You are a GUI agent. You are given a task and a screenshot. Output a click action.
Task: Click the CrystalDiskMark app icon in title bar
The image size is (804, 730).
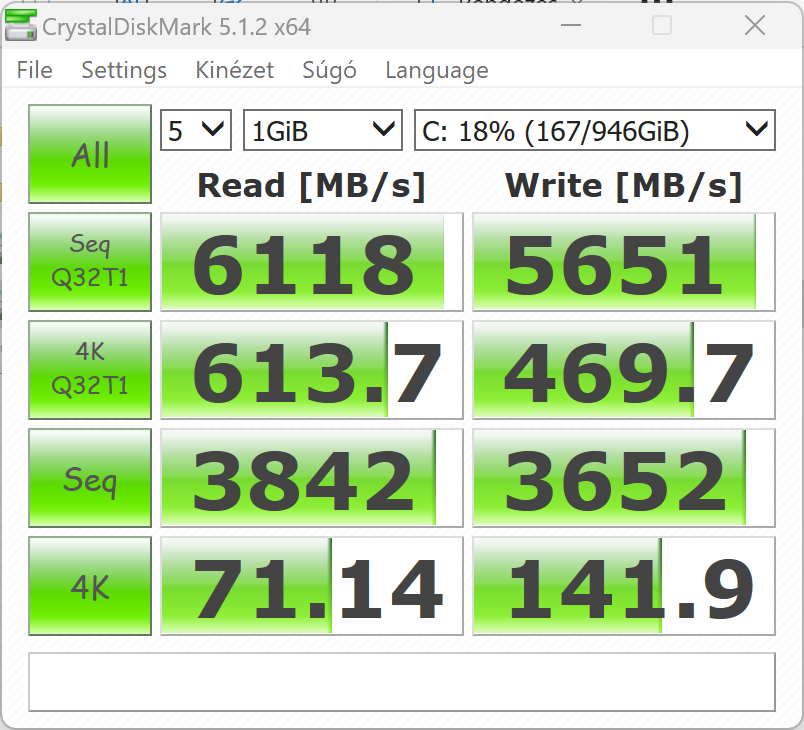point(21,25)
